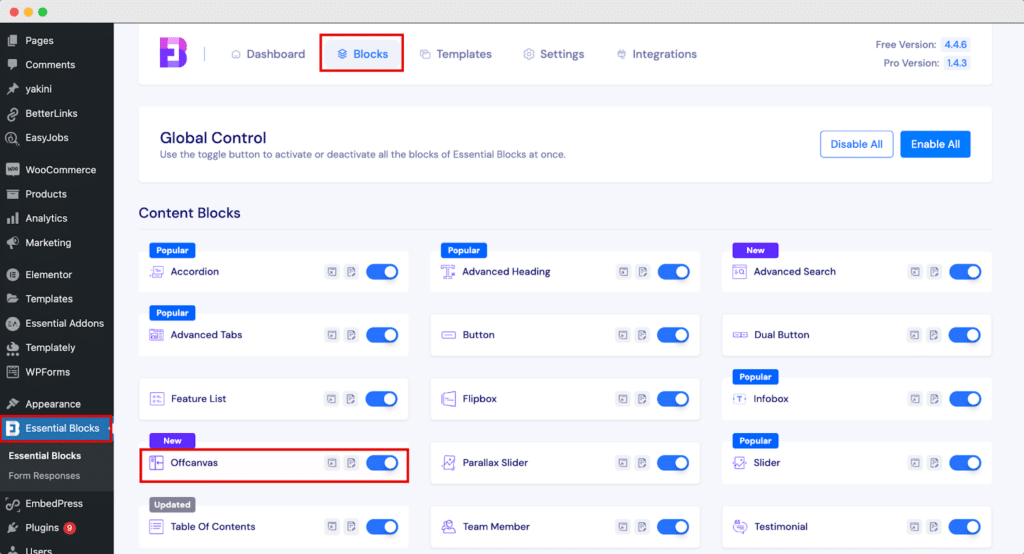
Task: Open the documentation icon for Advanced Heading
Action: click(643, 272)
